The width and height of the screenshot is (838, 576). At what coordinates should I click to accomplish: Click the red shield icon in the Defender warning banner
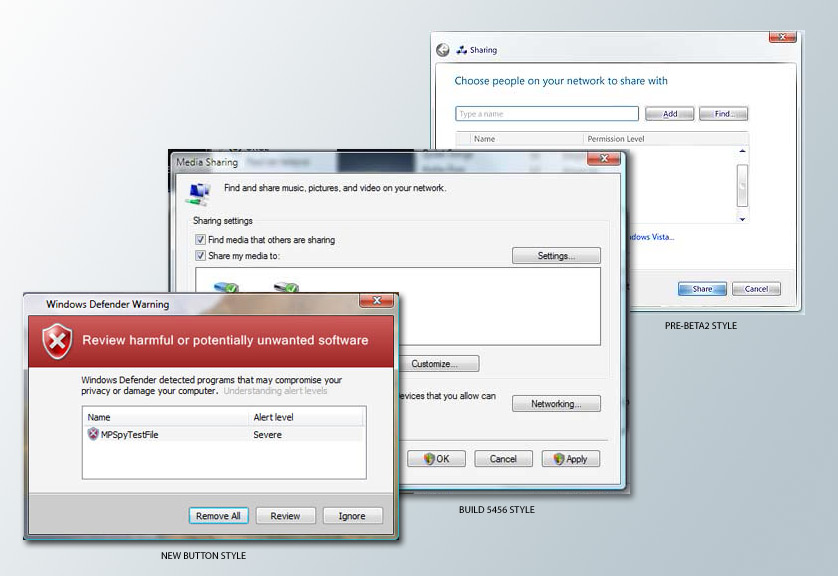tap(55, 342)
